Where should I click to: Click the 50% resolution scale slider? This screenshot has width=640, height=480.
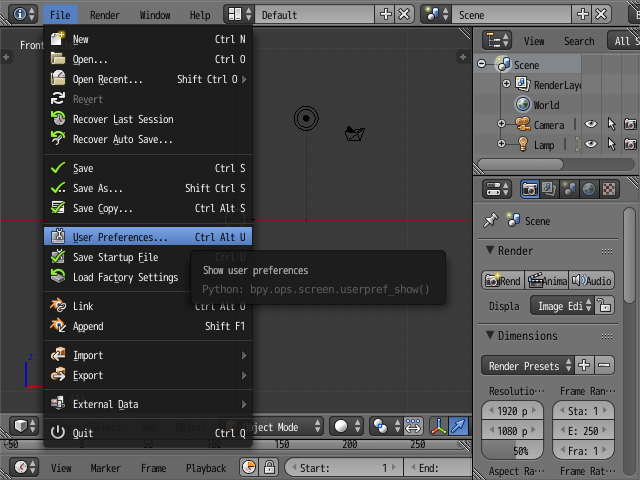(x=516, y=451)
